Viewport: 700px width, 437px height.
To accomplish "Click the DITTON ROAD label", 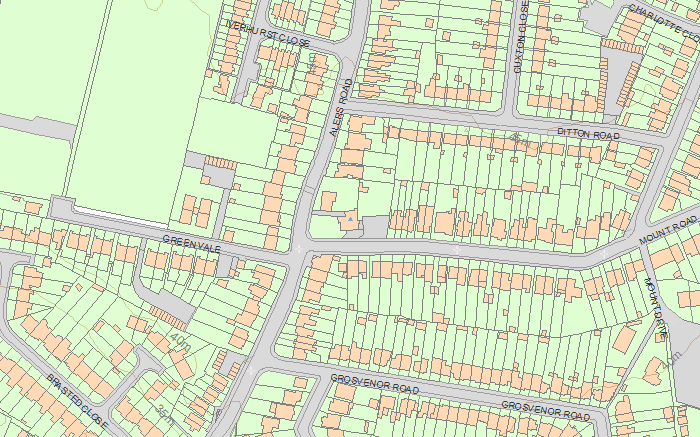I will click(x=588, y=133).
